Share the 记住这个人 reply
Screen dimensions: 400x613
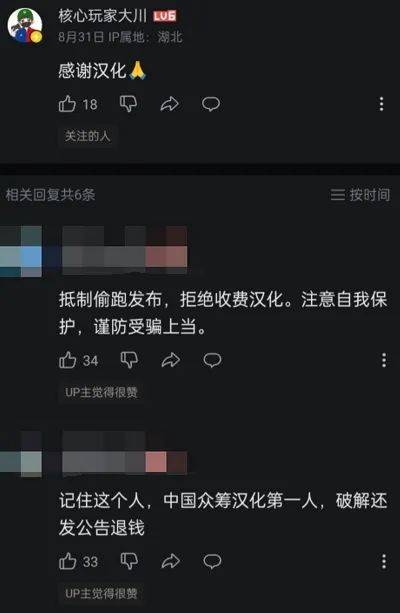point(171,561)
